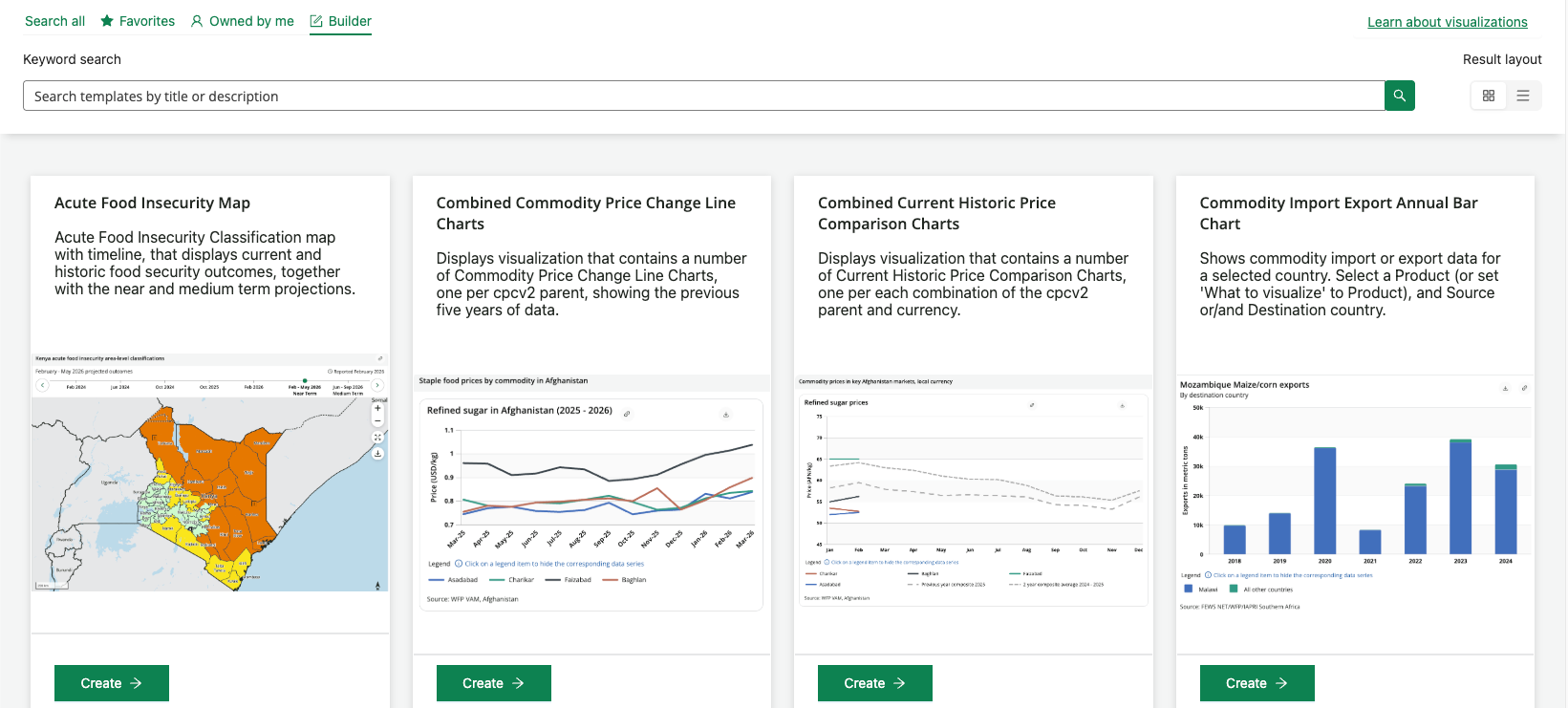Click Combined Current Historic Price Comparison Charts title

936,213
